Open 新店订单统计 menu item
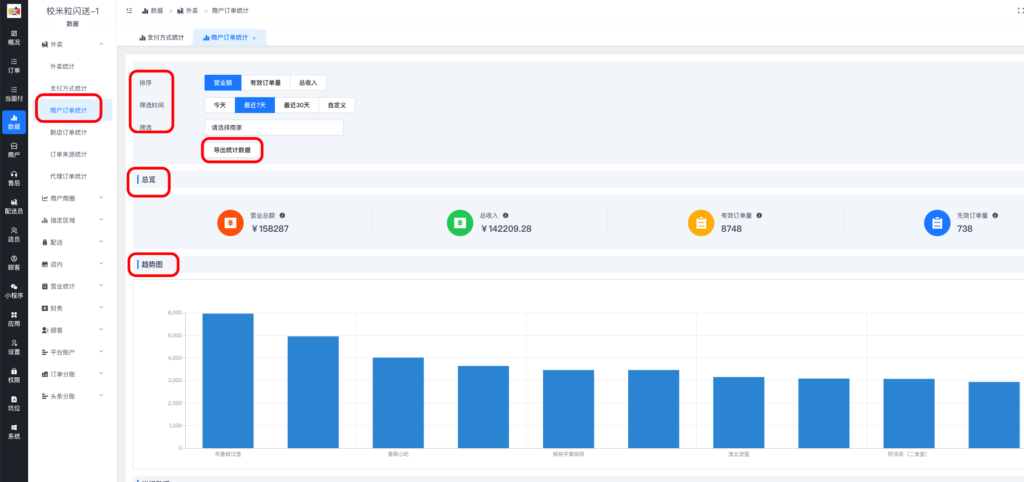The width and height of the screenshot is (1024, 482). [x=68, y=132]
